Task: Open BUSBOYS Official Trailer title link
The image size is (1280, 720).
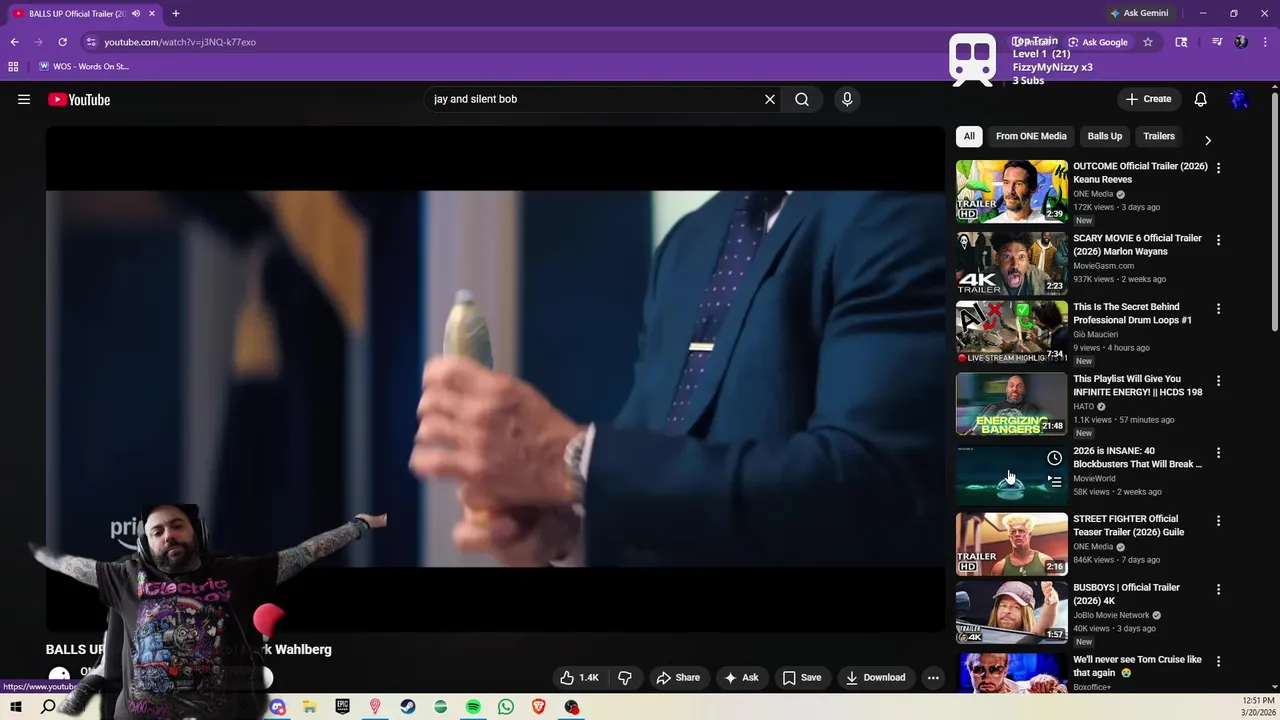Action: tap(1126, 594)
